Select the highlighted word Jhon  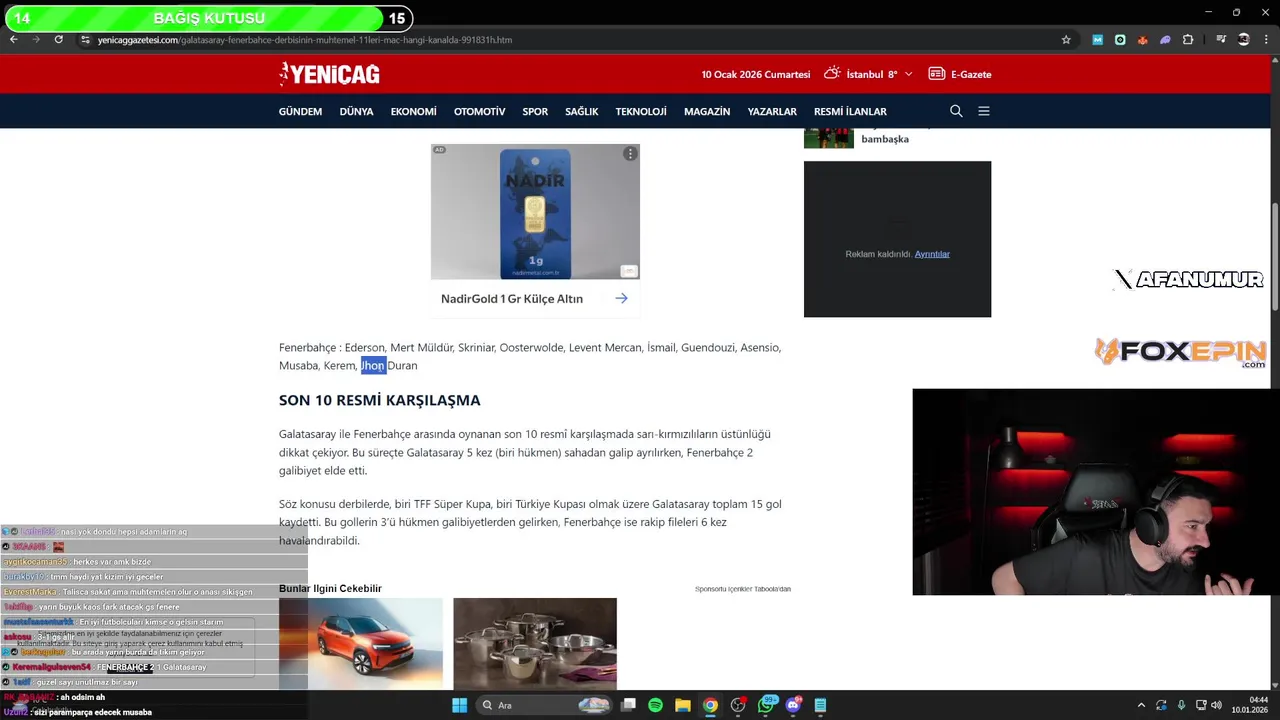point(373,366)
